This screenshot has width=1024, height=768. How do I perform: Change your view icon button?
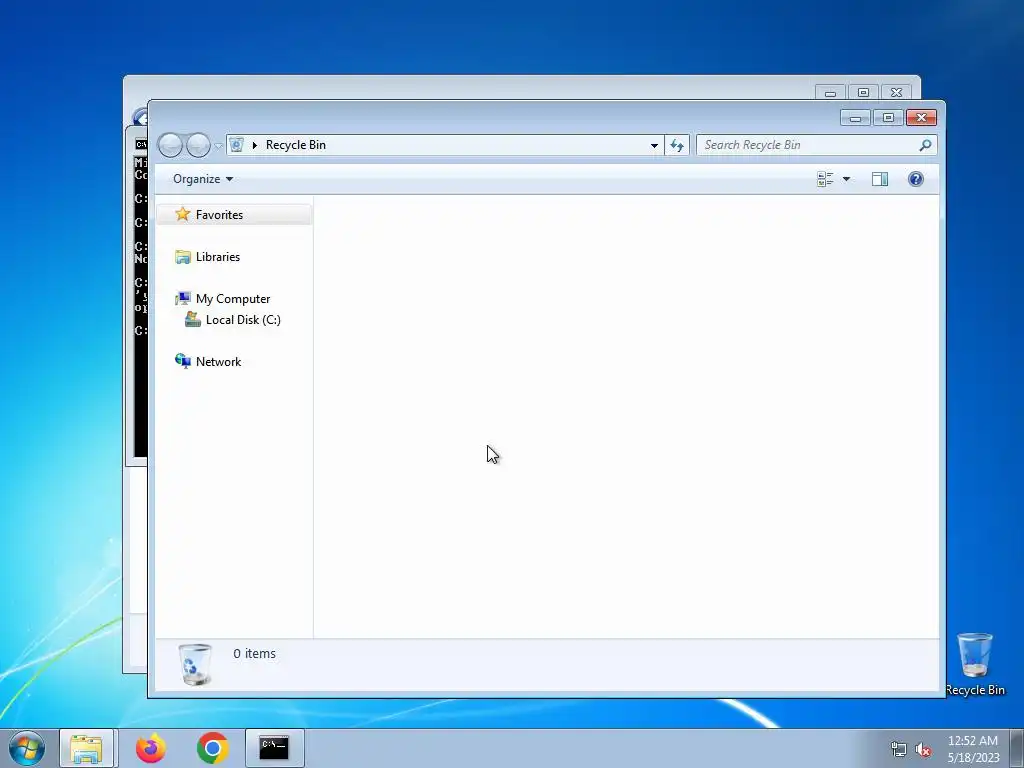[x=825, y=179]
